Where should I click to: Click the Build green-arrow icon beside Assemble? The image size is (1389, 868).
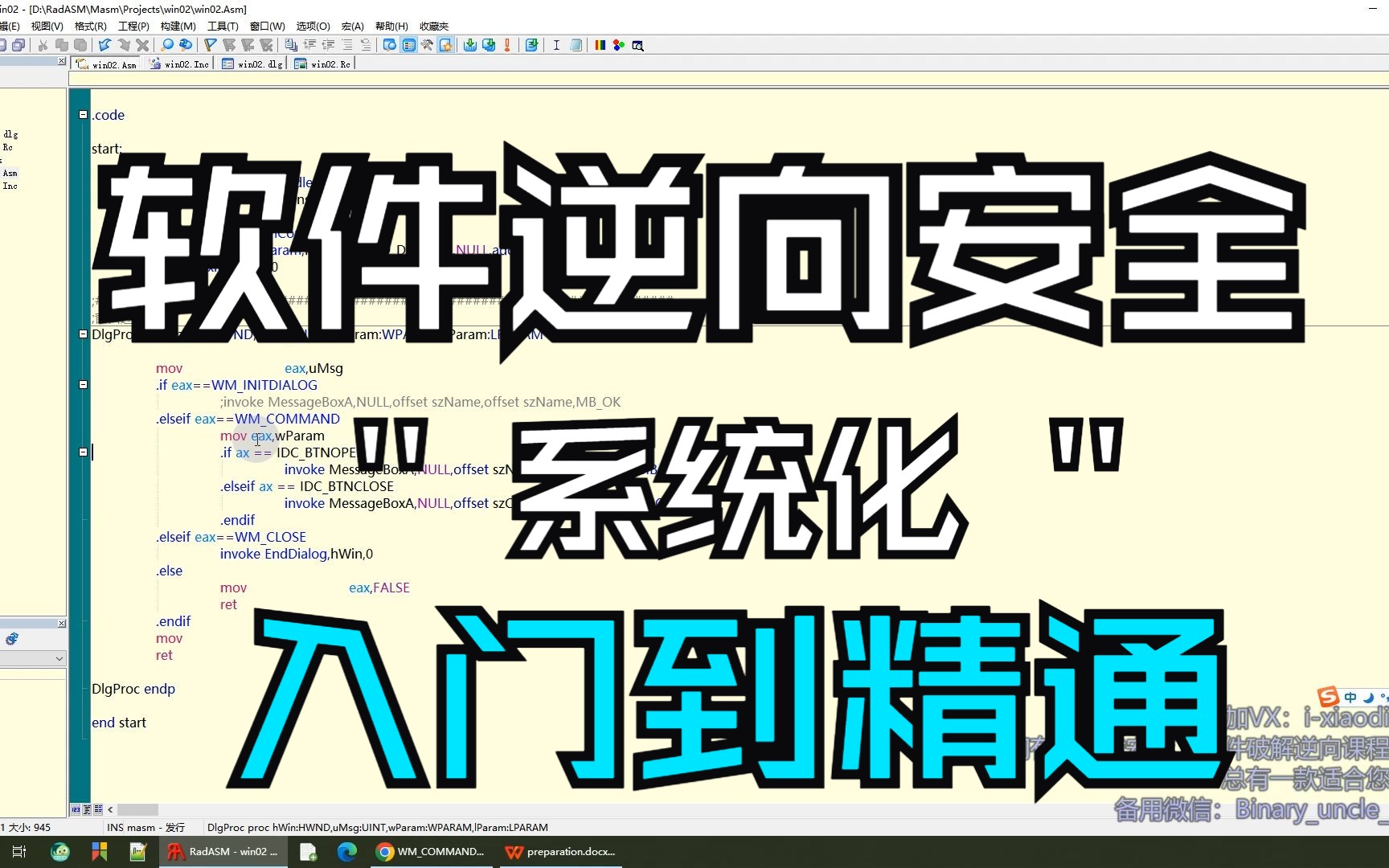pos(489,45)
